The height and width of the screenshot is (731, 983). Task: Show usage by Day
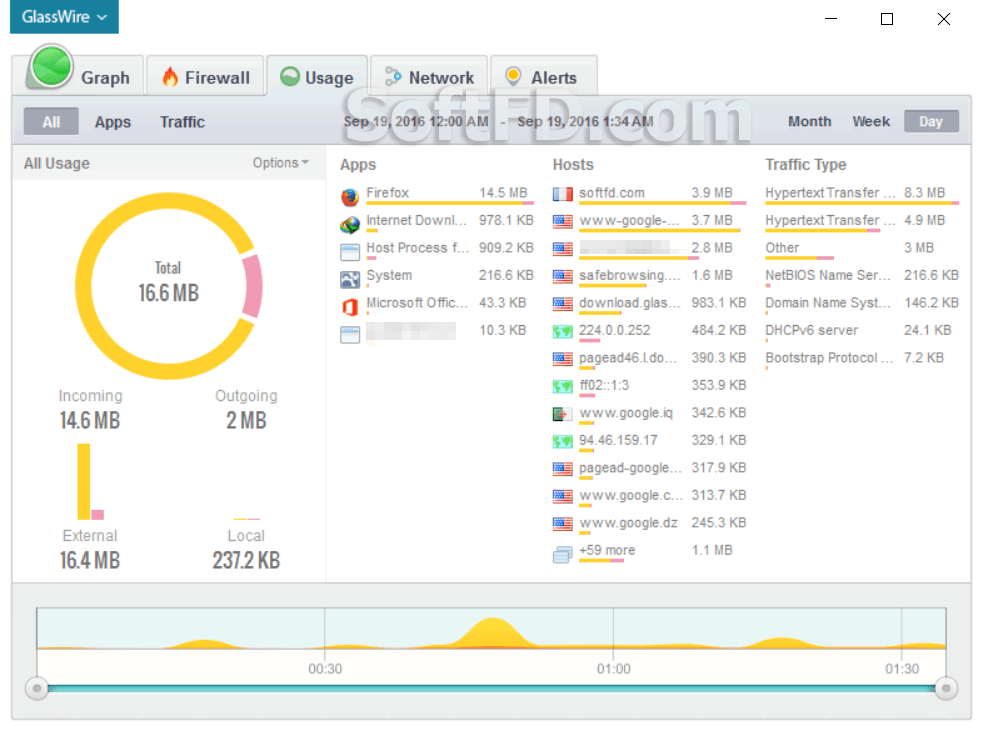[x=931, y=121]
